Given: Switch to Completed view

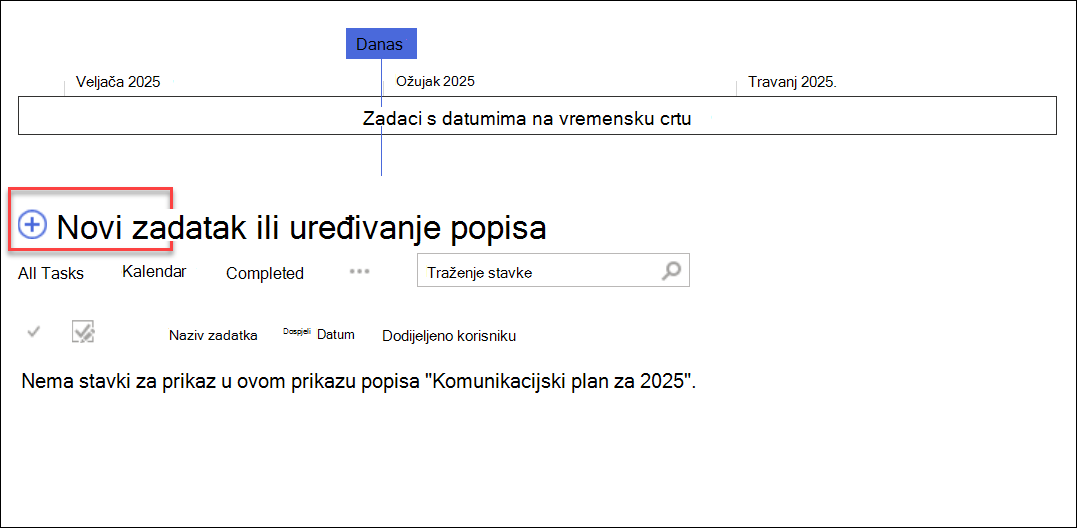Looking at the screenshot, I should click(x=265, y=273).
